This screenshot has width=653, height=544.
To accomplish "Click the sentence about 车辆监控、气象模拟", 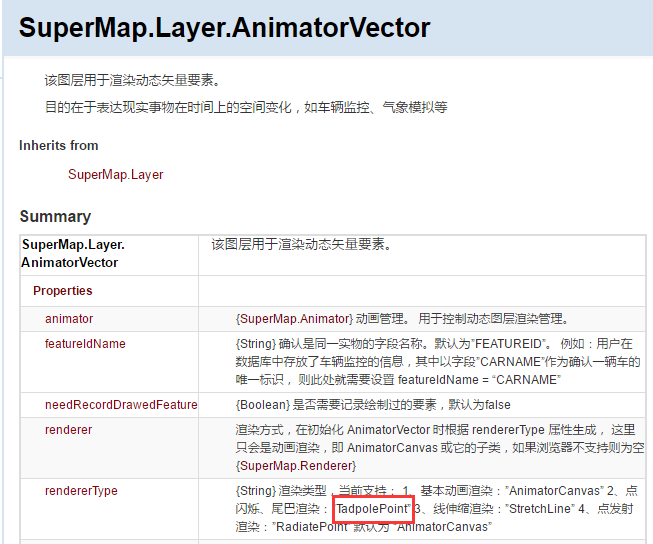I will tap(246, 107).
